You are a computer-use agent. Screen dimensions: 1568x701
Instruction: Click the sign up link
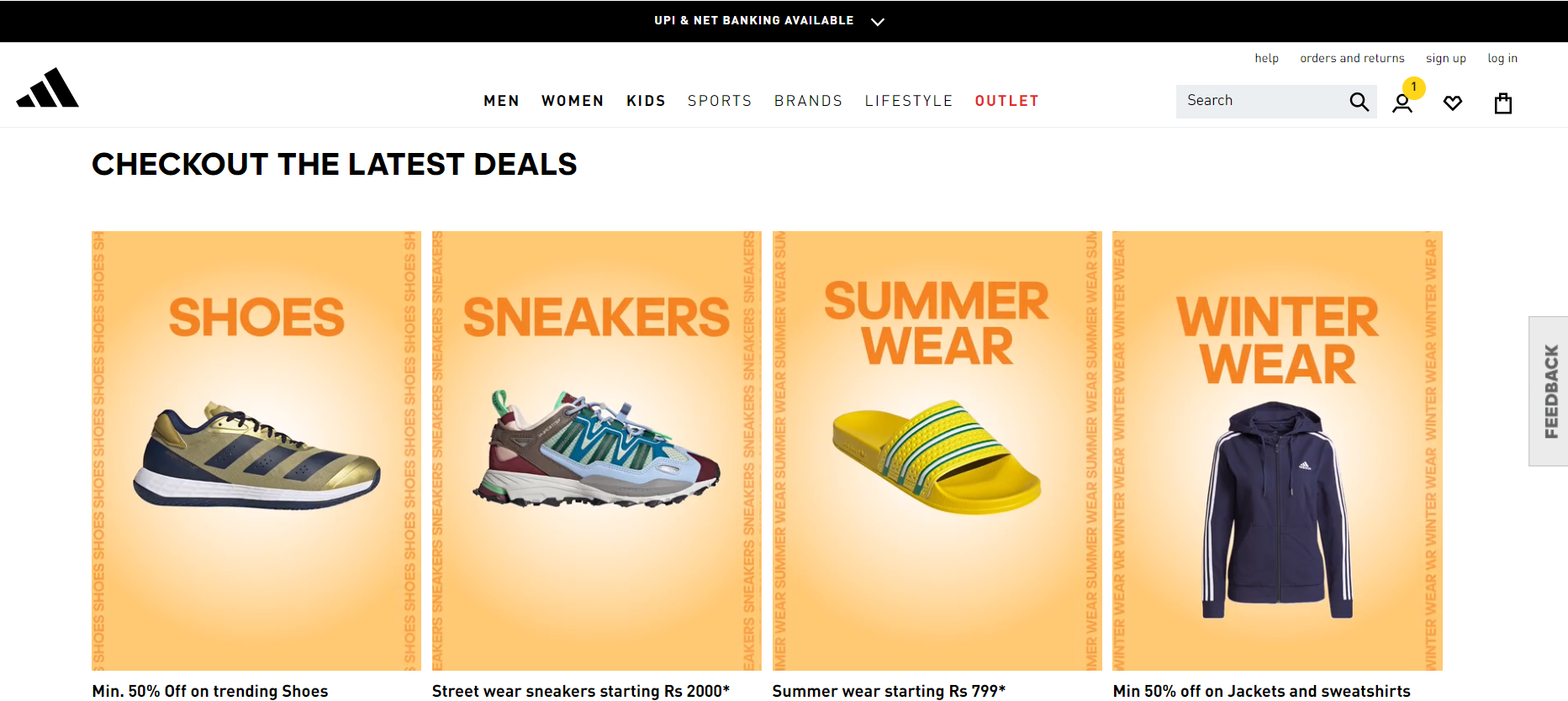coord(1445,58)
